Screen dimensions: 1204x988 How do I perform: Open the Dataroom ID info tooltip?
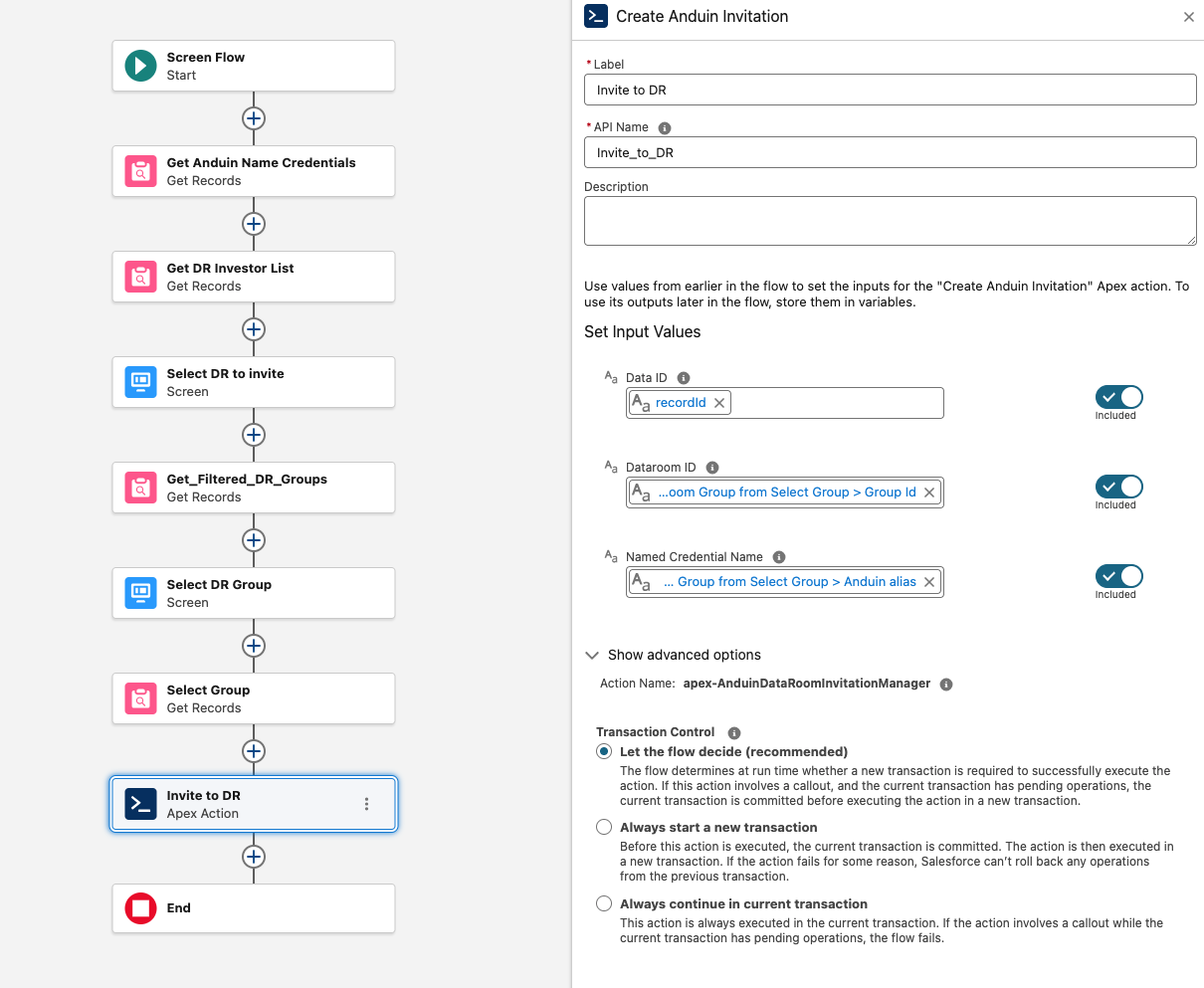point(712,468)
